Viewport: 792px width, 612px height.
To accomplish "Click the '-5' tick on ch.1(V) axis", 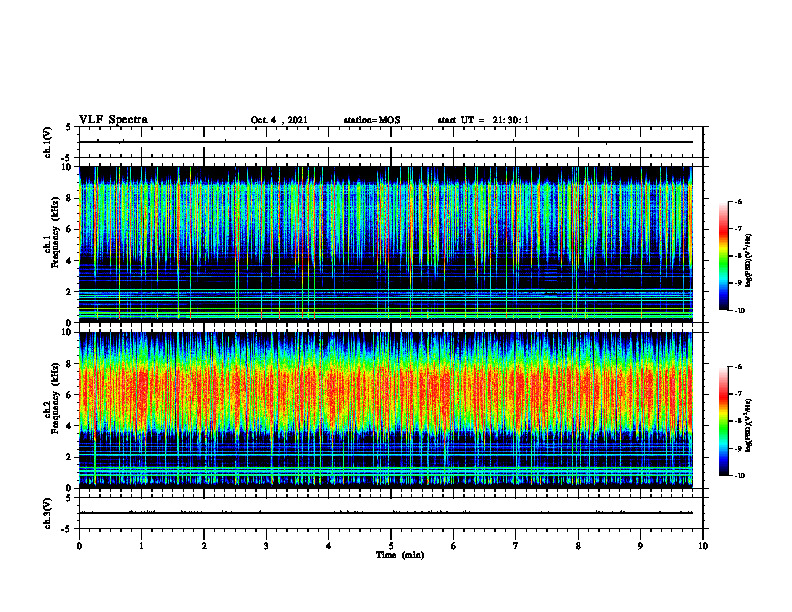I will (x=67, y=158).
